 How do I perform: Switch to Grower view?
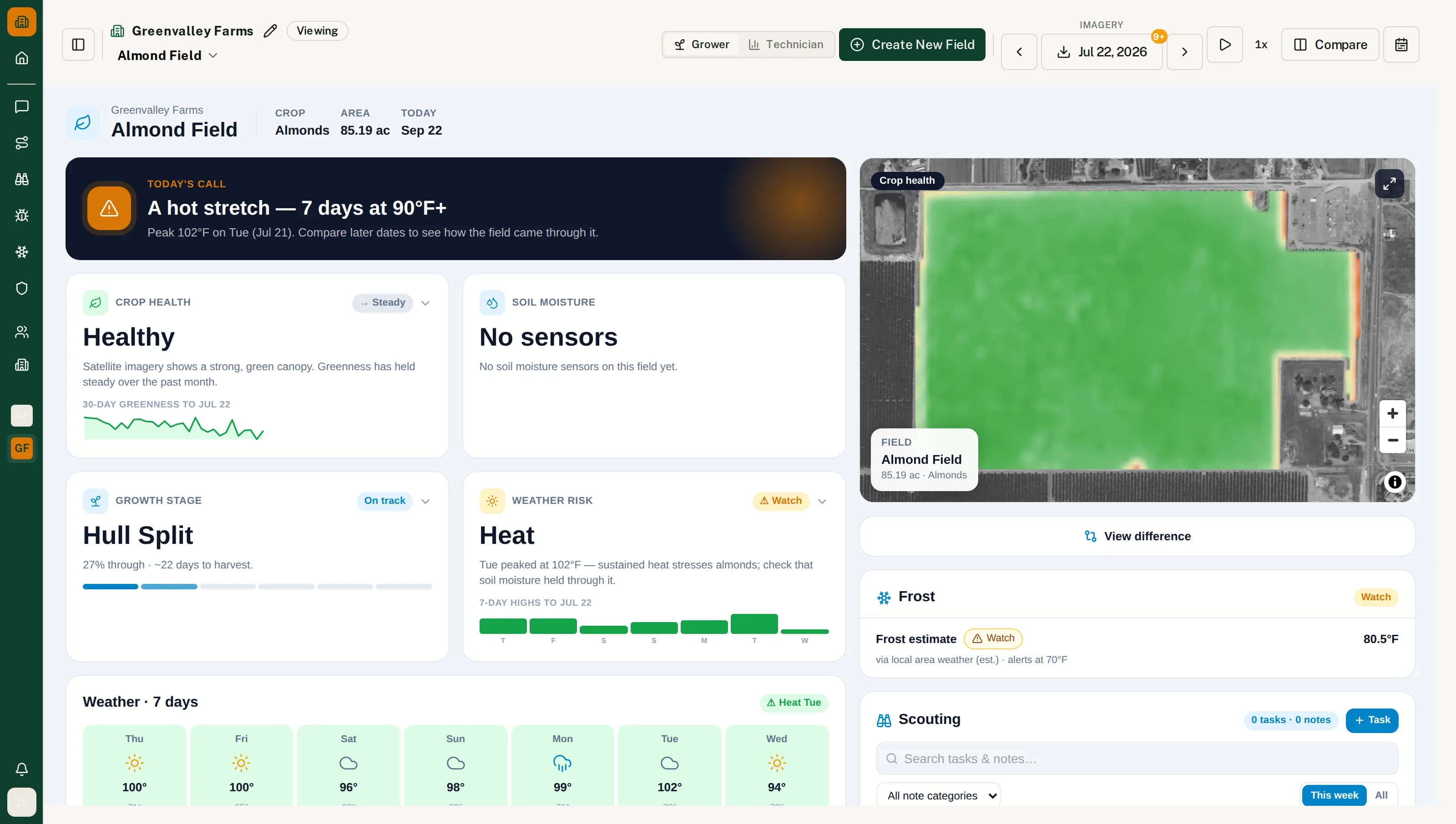point(702,45)
